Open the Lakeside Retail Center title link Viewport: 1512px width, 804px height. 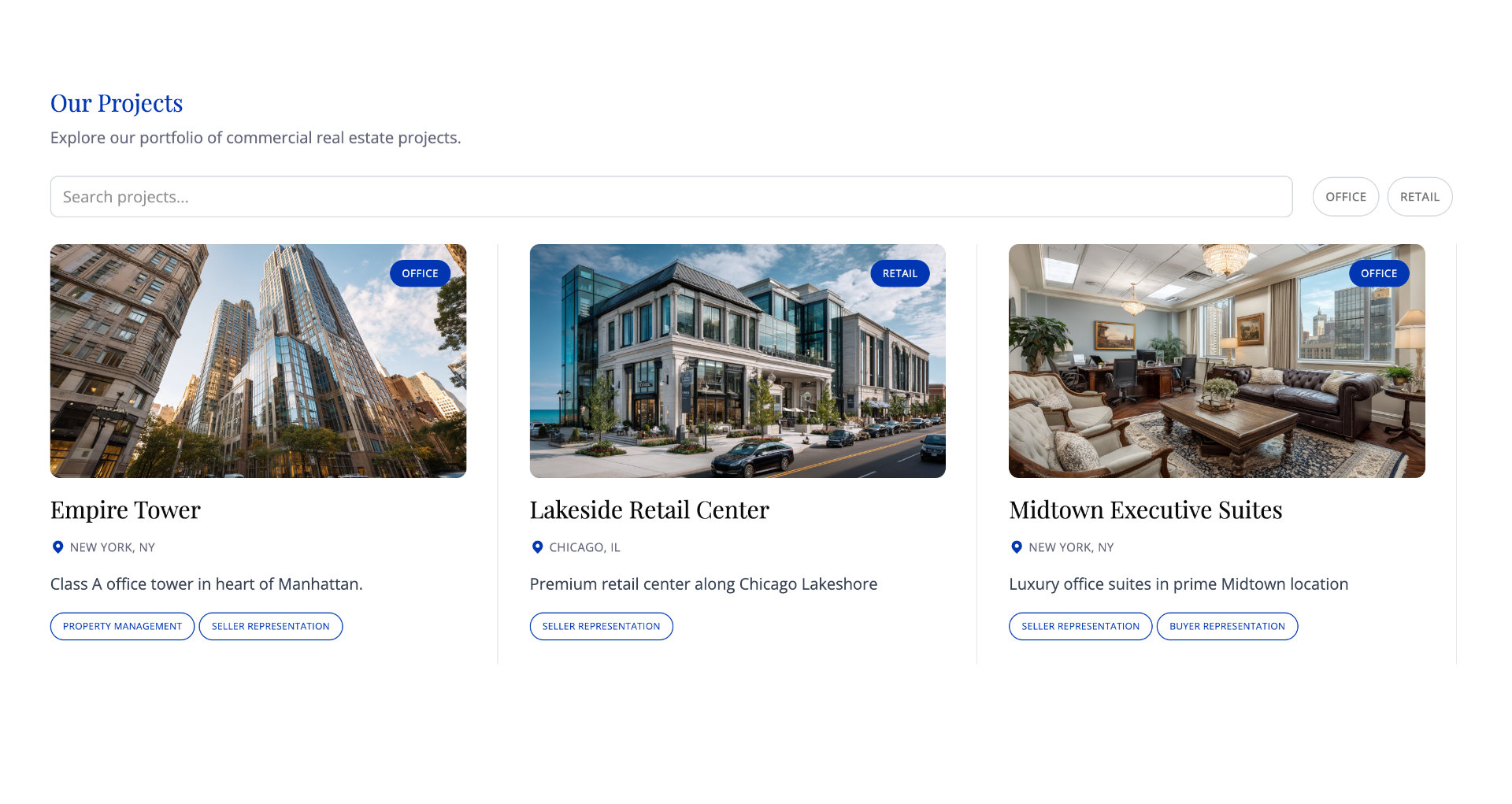[x=649, y=510]
